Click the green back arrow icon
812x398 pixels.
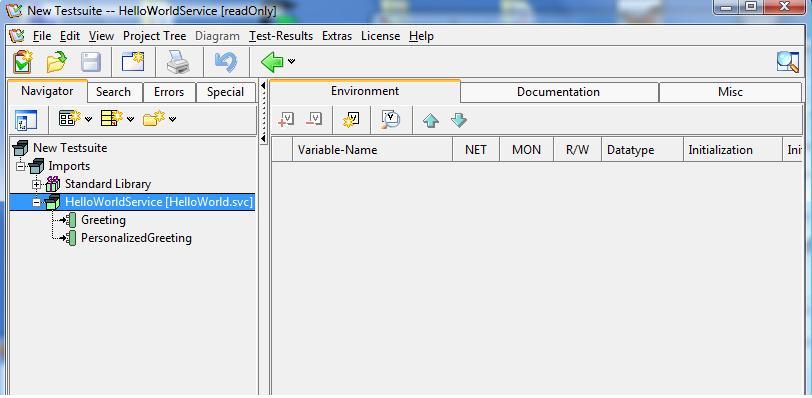[272, 62]
